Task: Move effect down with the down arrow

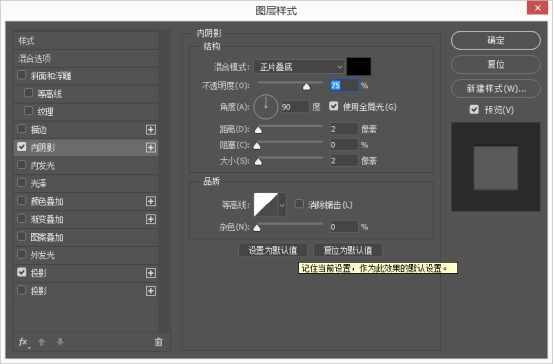Action: pos(60,342)
